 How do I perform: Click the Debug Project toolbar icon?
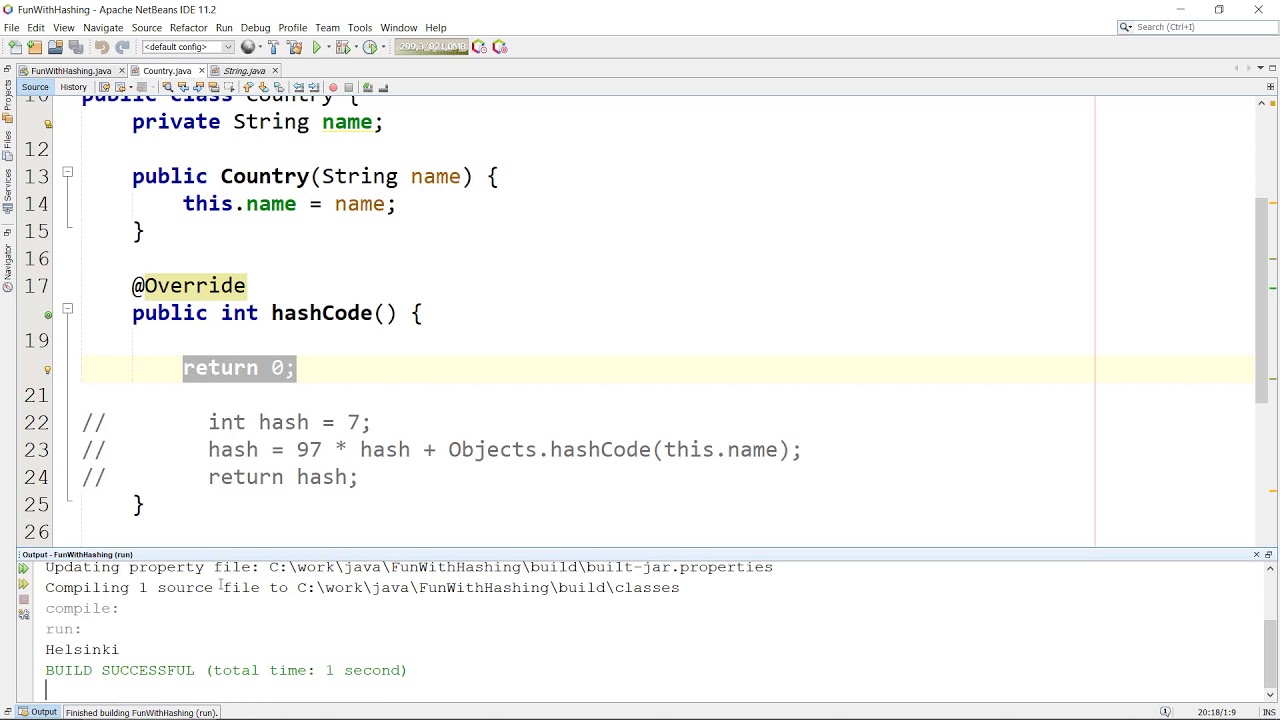click(342, 47)
